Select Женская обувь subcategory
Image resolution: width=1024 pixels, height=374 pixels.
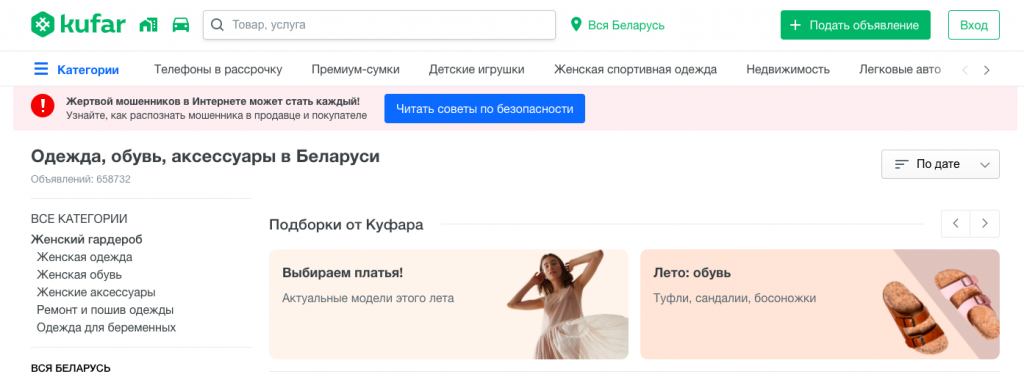coord(79,275)
